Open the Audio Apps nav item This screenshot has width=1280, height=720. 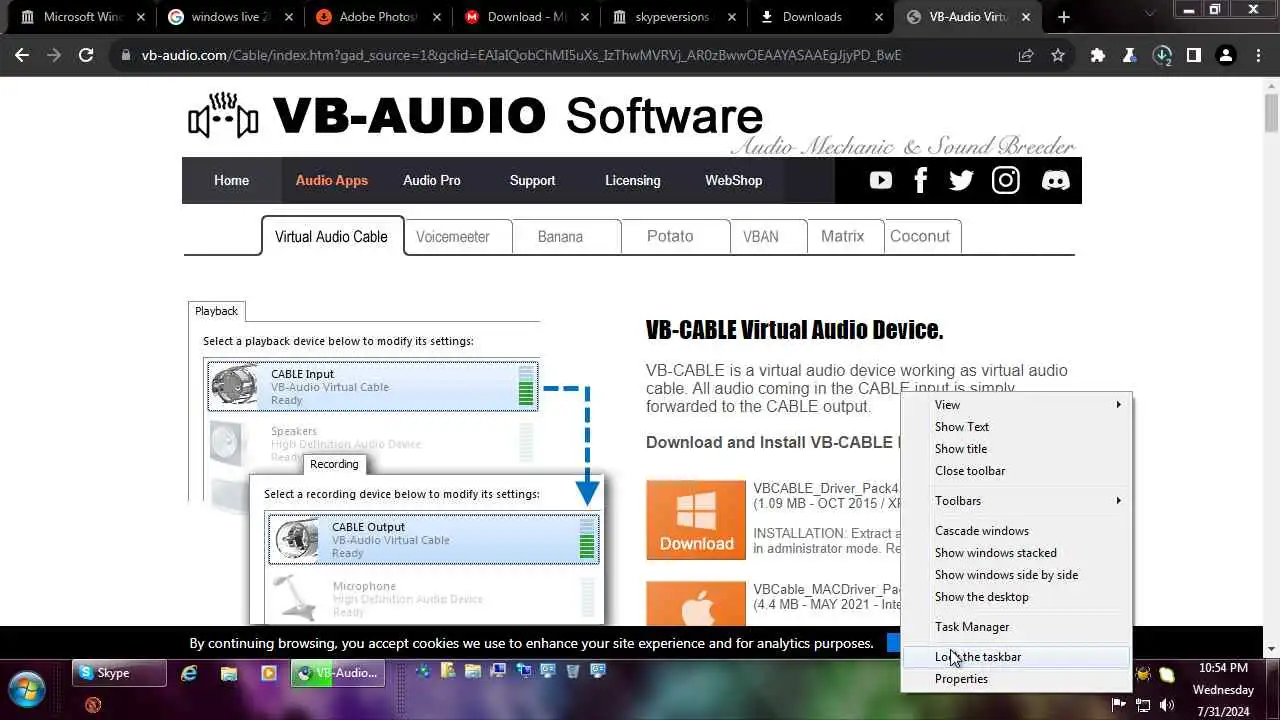[x=332, y=180]
